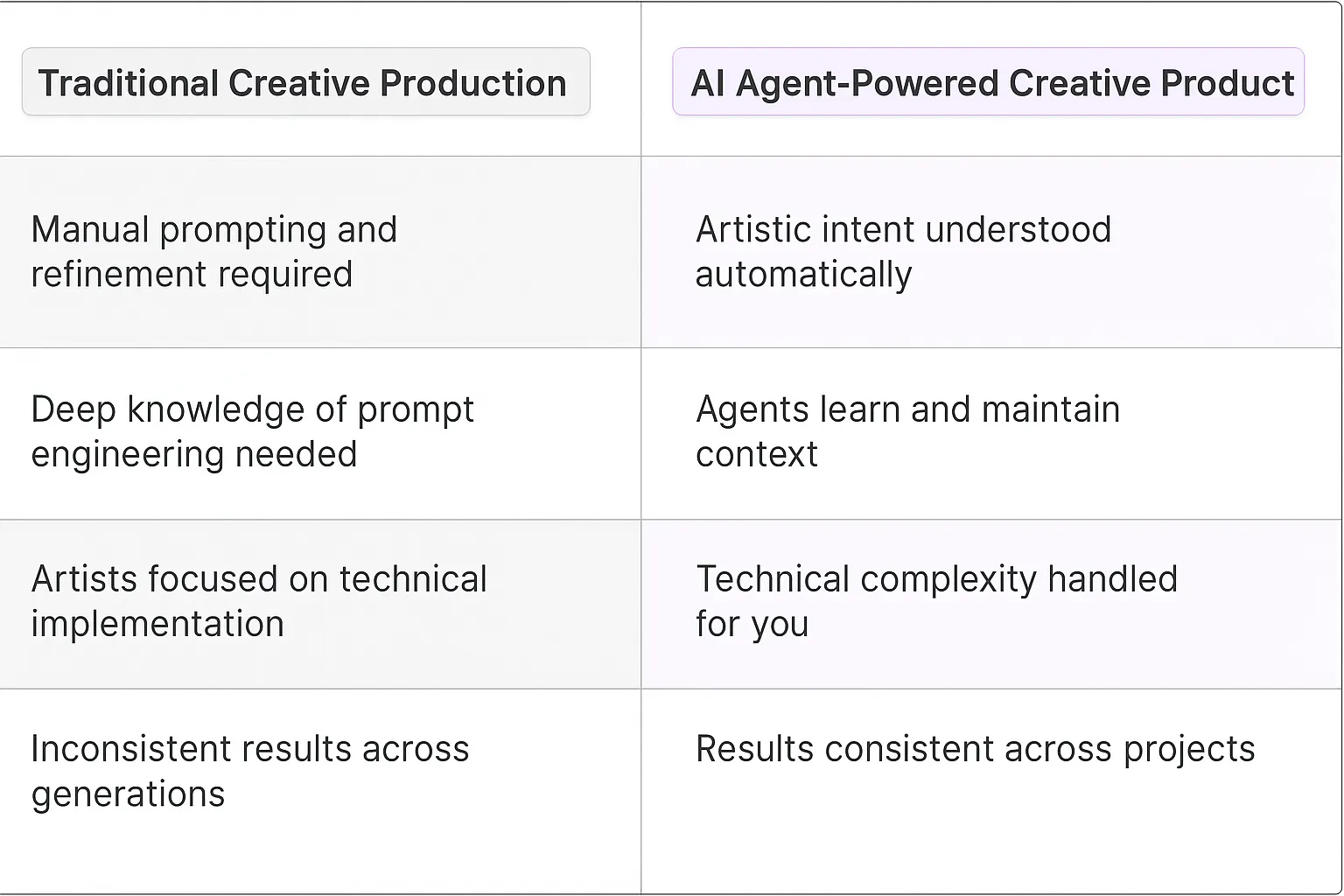The height and width of the screenshot is (896, 1344).
Task: Select the 'Artistic intent understood automatically' cell
Action: point(990,252)
